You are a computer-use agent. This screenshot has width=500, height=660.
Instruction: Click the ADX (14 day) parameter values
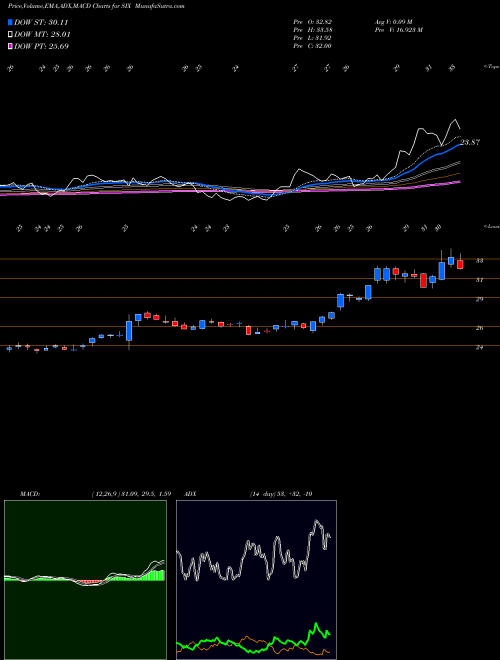click(x=281, y=494)
